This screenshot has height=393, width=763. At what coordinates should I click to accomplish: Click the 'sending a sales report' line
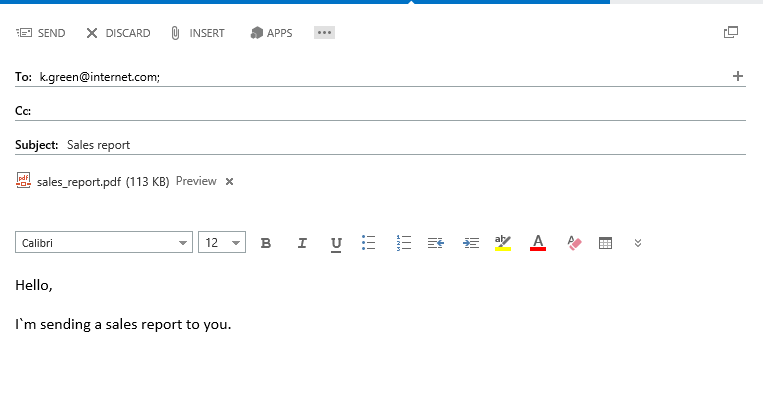[123, 324]
